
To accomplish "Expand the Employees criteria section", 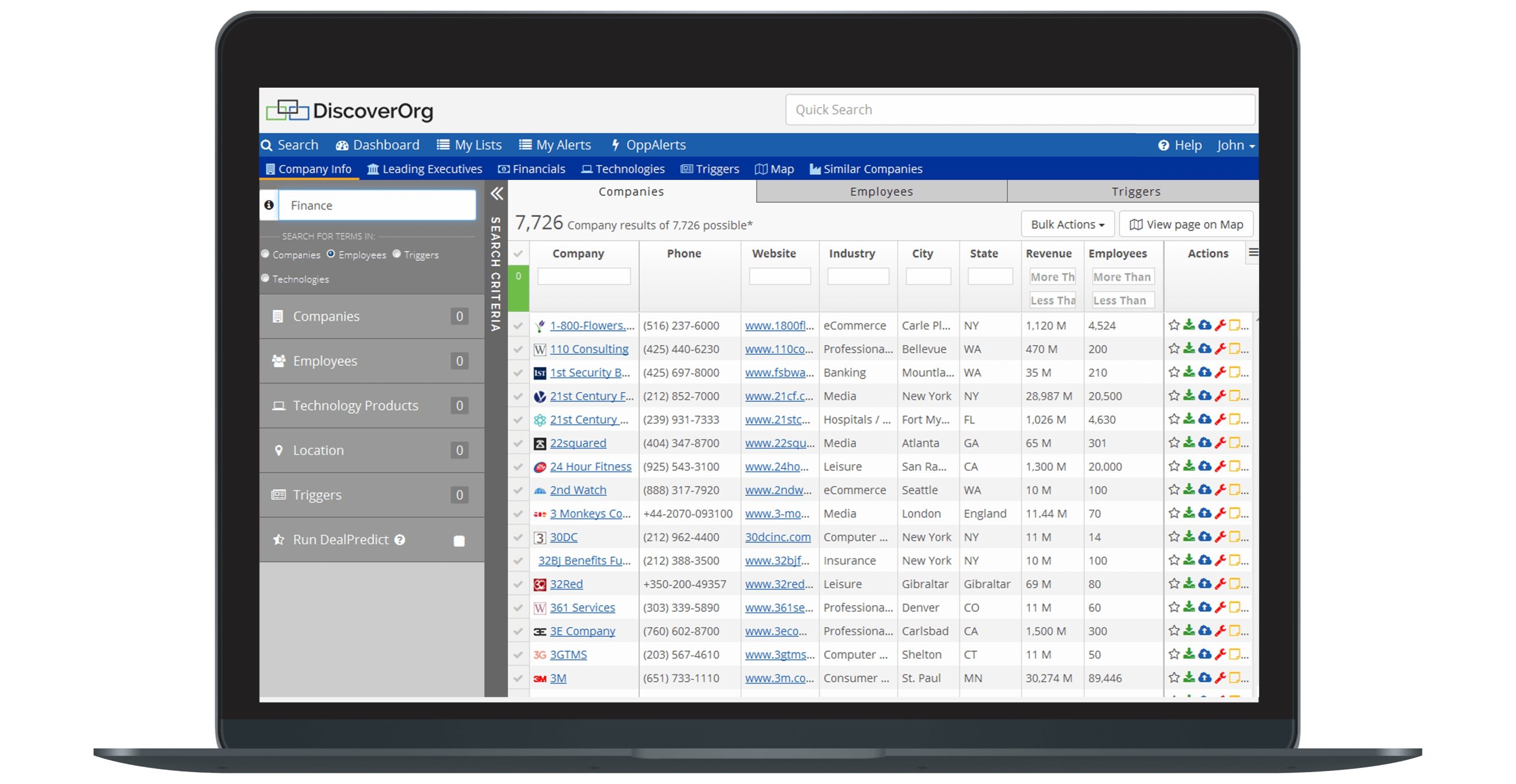I will click(x=371, y=361).
